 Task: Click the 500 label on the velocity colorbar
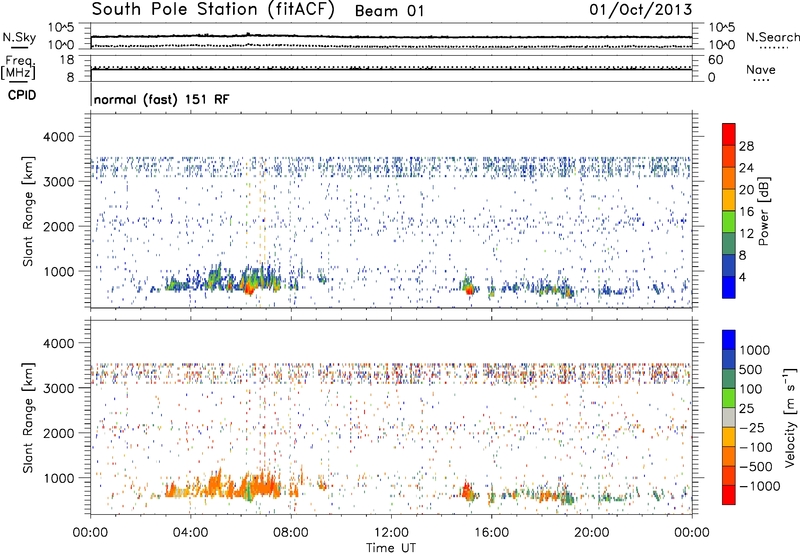click(751, 370)
